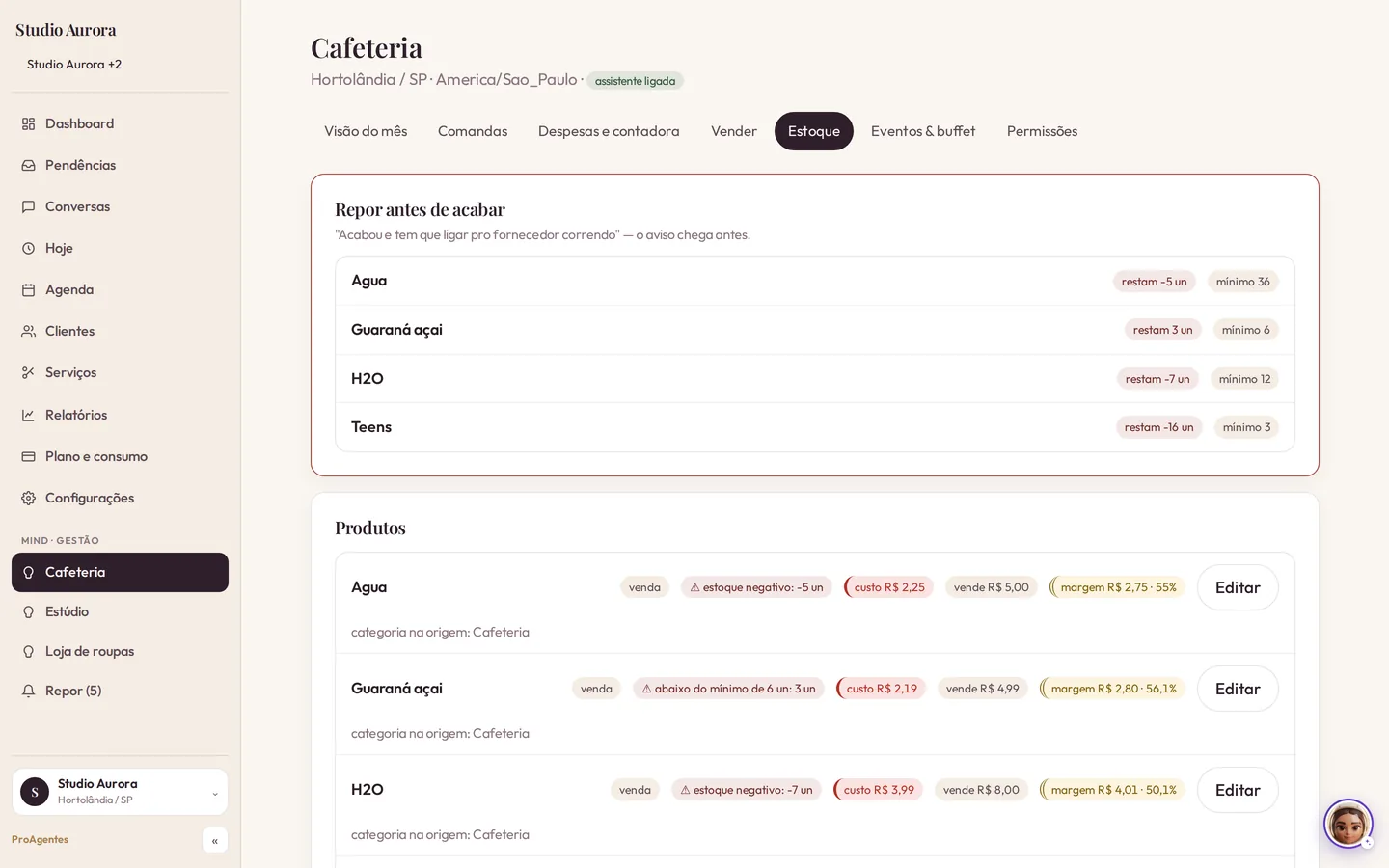
Task: Select the Teens low-stock row
Action: [815, 427]
